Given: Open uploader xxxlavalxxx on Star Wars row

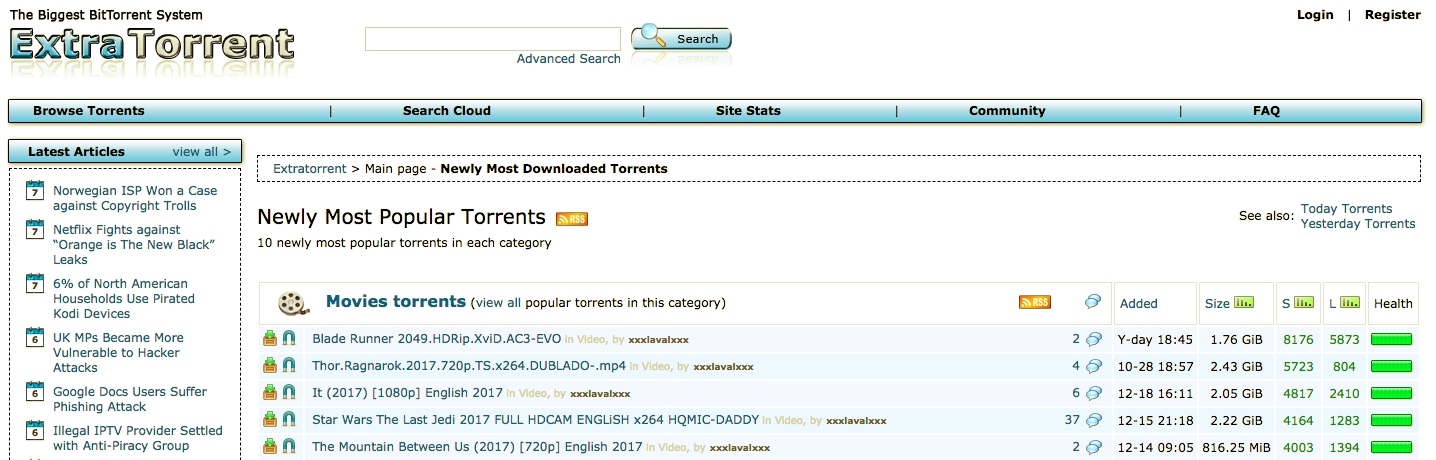Looking at the screenshot, I should click(856, 421).
